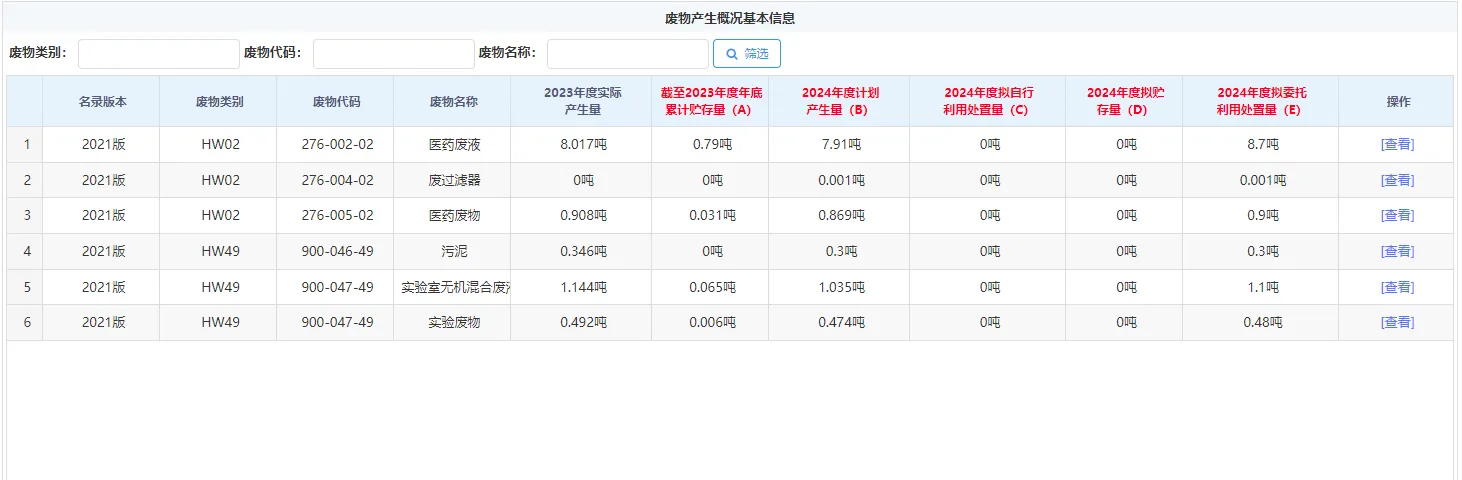
Task: Select the 276-004-02 waste code cell
Action: 336,180
